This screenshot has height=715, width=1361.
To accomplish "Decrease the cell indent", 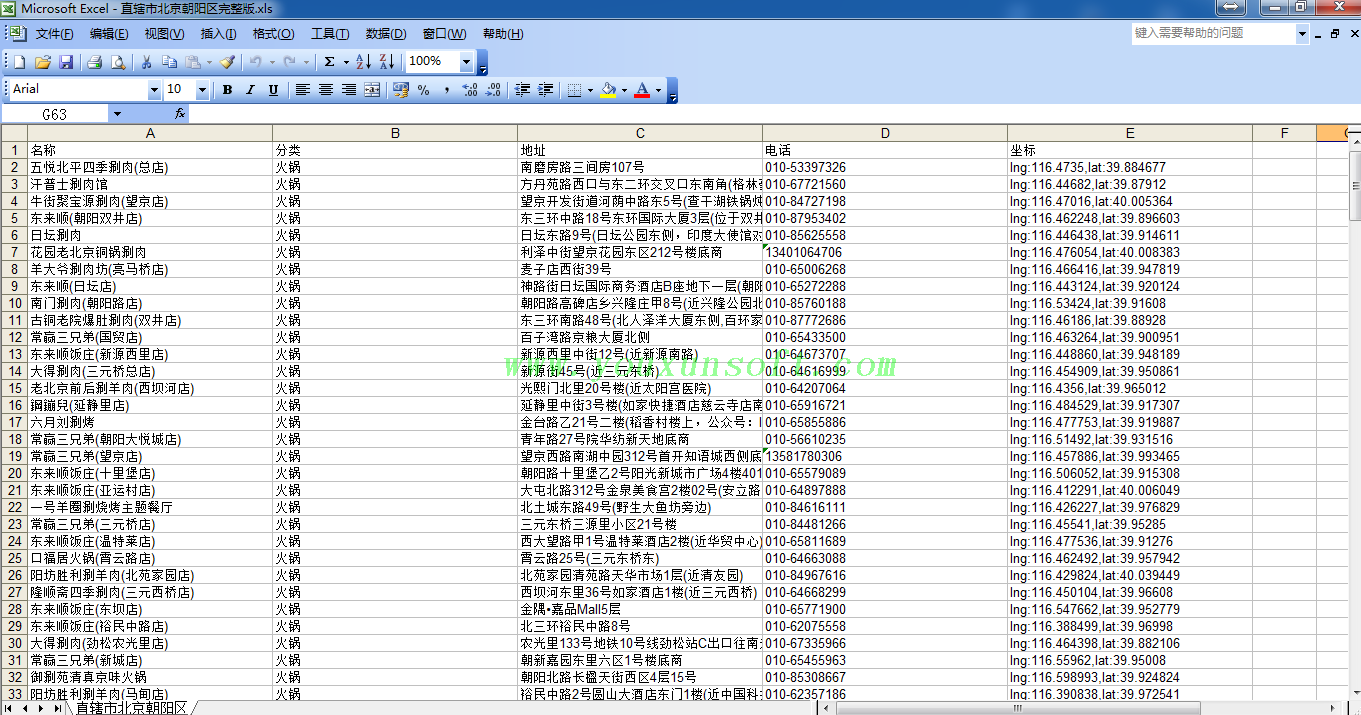I will click(x=522, y=90).
